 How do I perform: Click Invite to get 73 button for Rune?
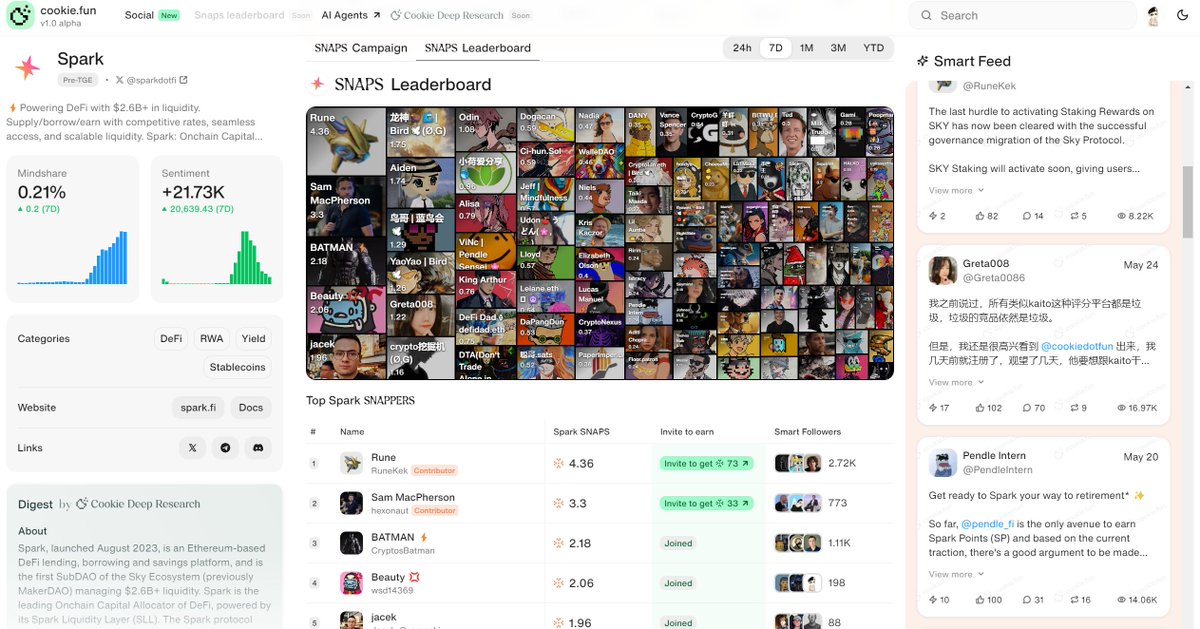706,463
